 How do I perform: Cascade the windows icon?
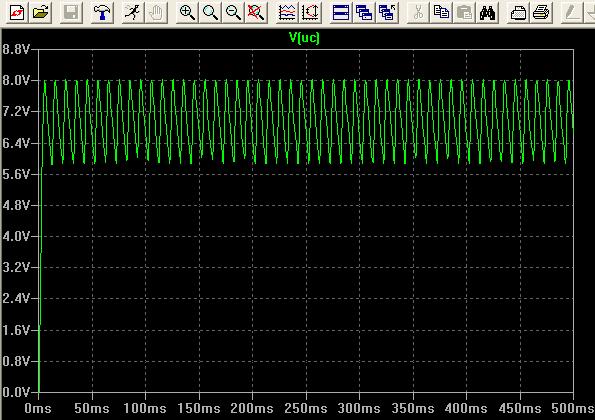click(364, 13)
